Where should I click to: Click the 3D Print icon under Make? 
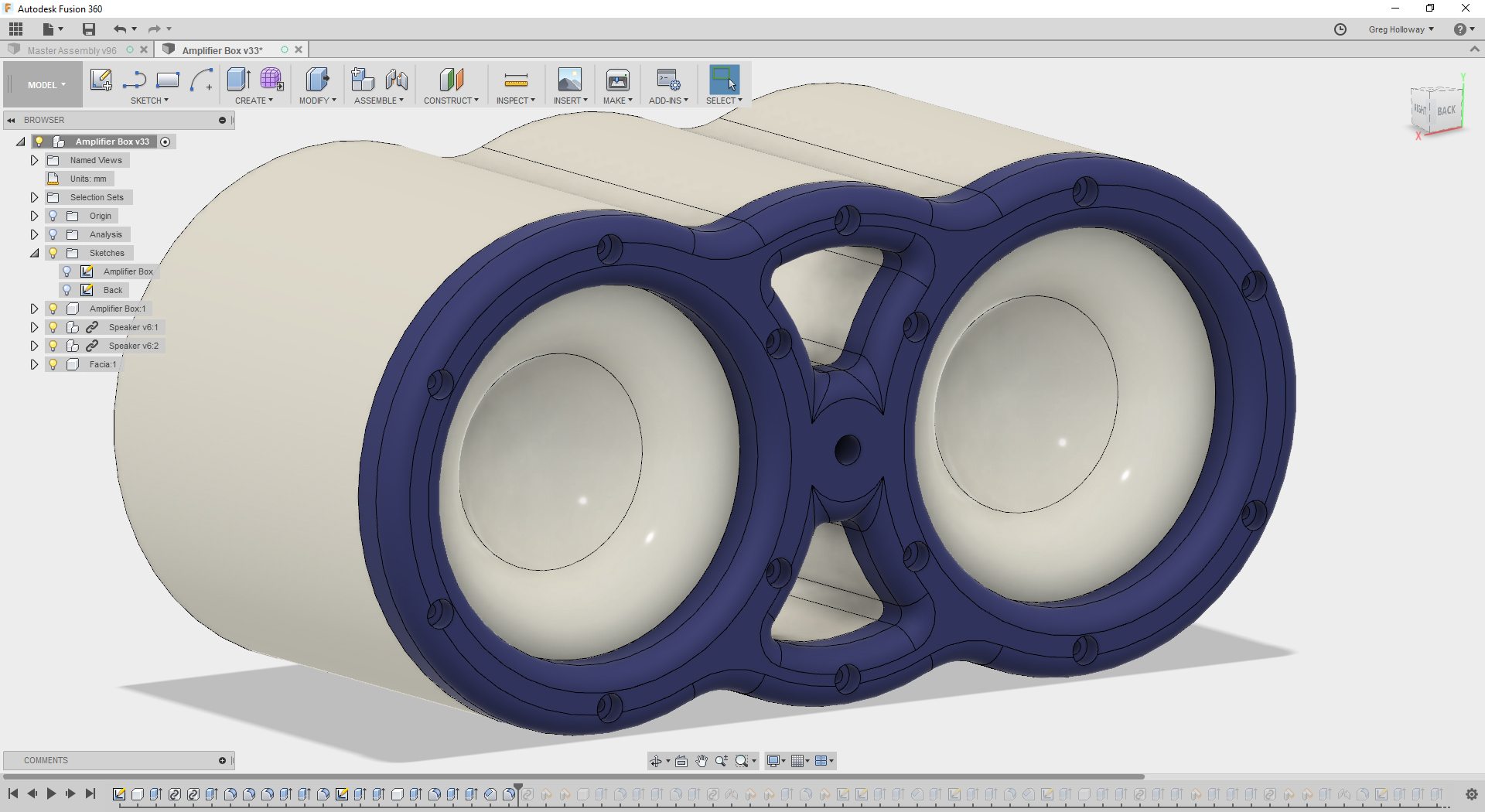pos(617,80)
